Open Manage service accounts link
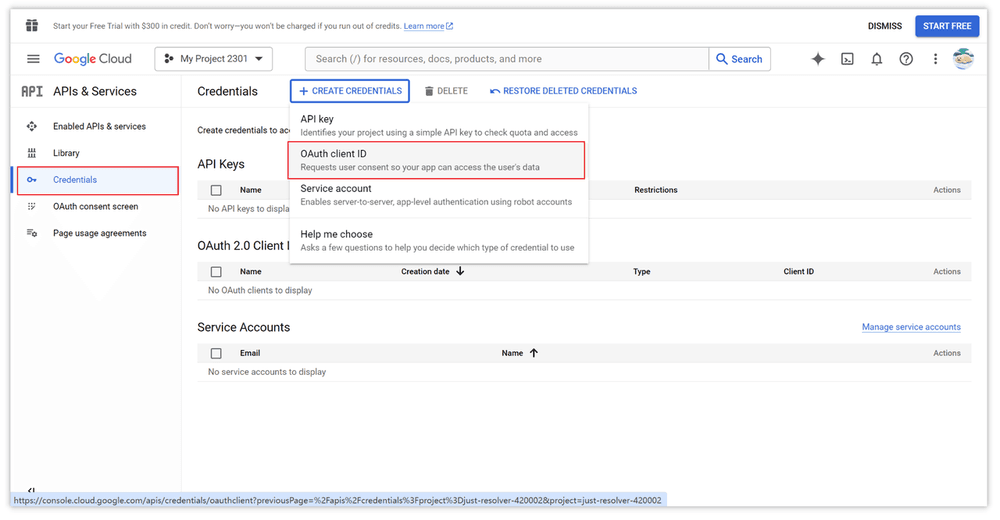1000x520 pixels. tap(911, 327)
